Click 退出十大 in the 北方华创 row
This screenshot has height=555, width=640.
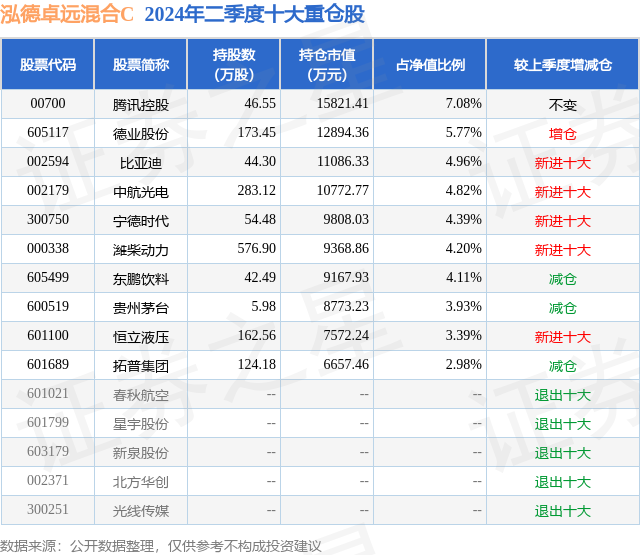pos(563,482)
